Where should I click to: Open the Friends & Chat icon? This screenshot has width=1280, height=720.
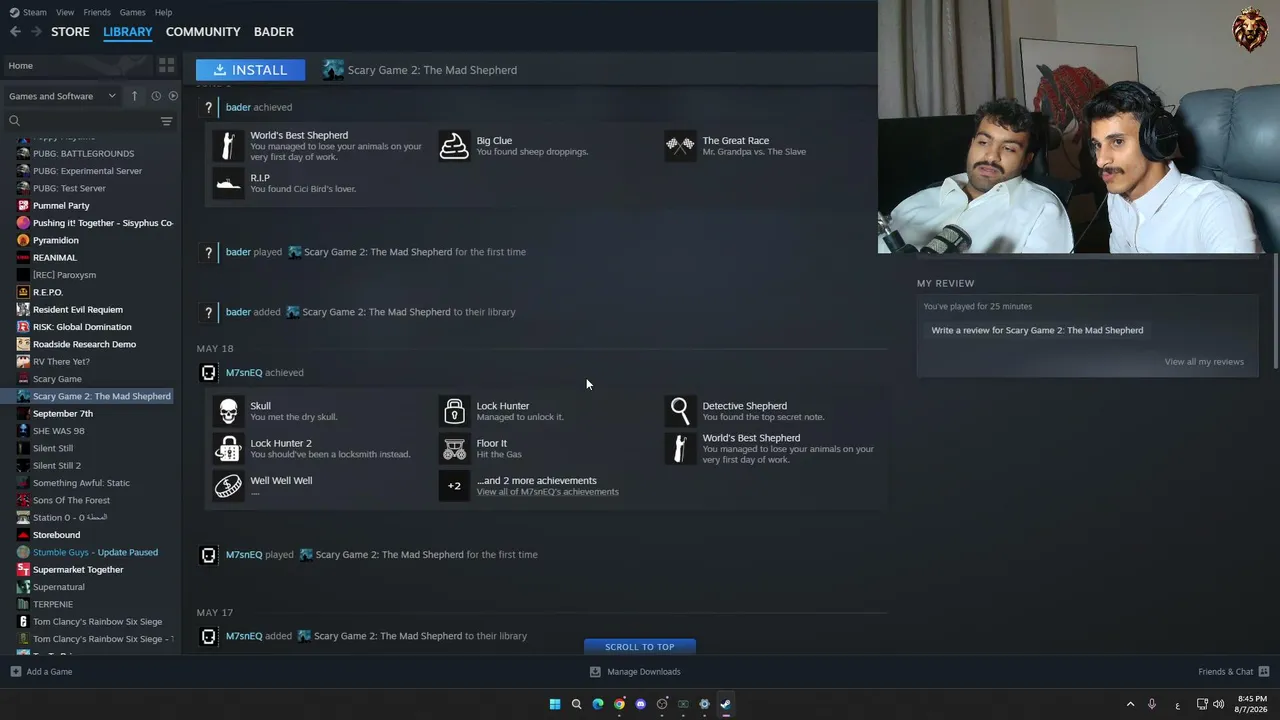coord(1263,672)
